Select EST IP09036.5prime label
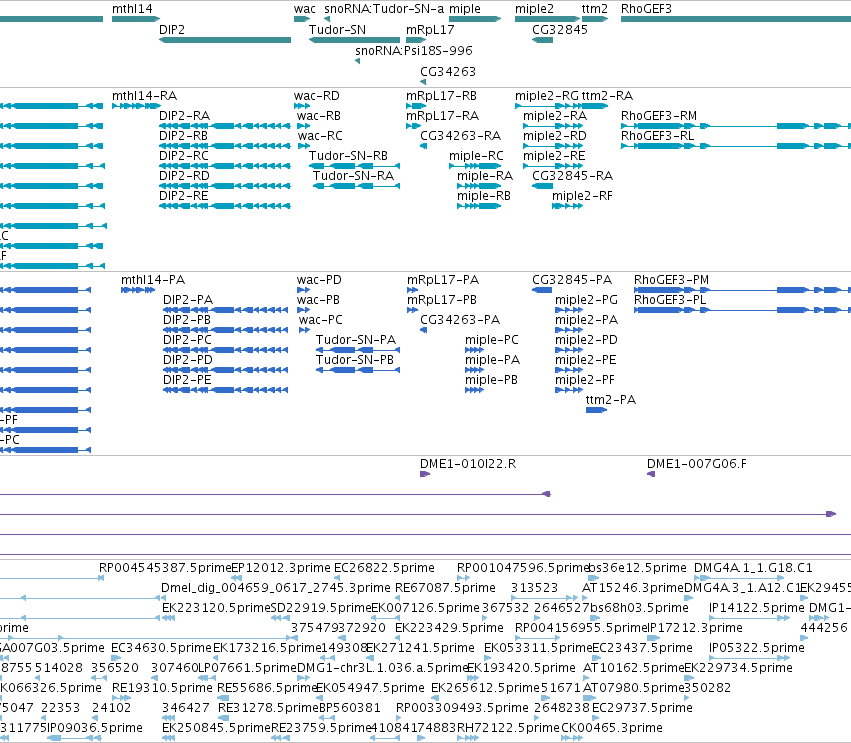 coord(94,728)
